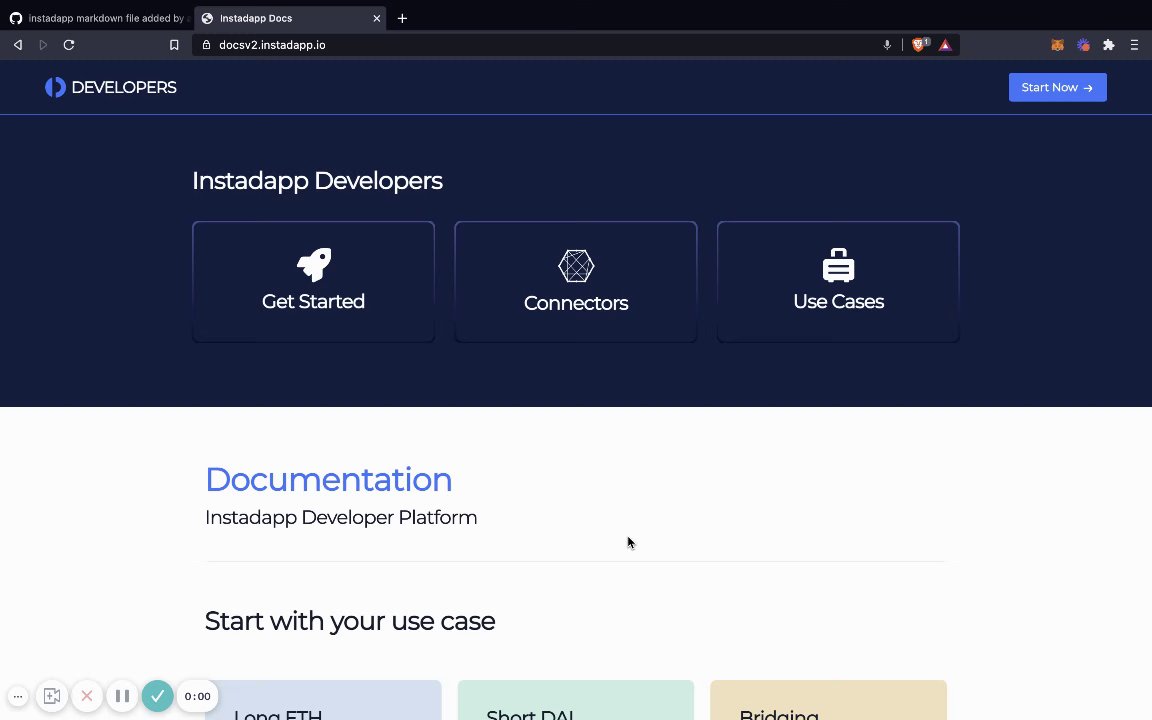Open the Bridging use case card
1152x720 pixels.
(x=828, y=700)
